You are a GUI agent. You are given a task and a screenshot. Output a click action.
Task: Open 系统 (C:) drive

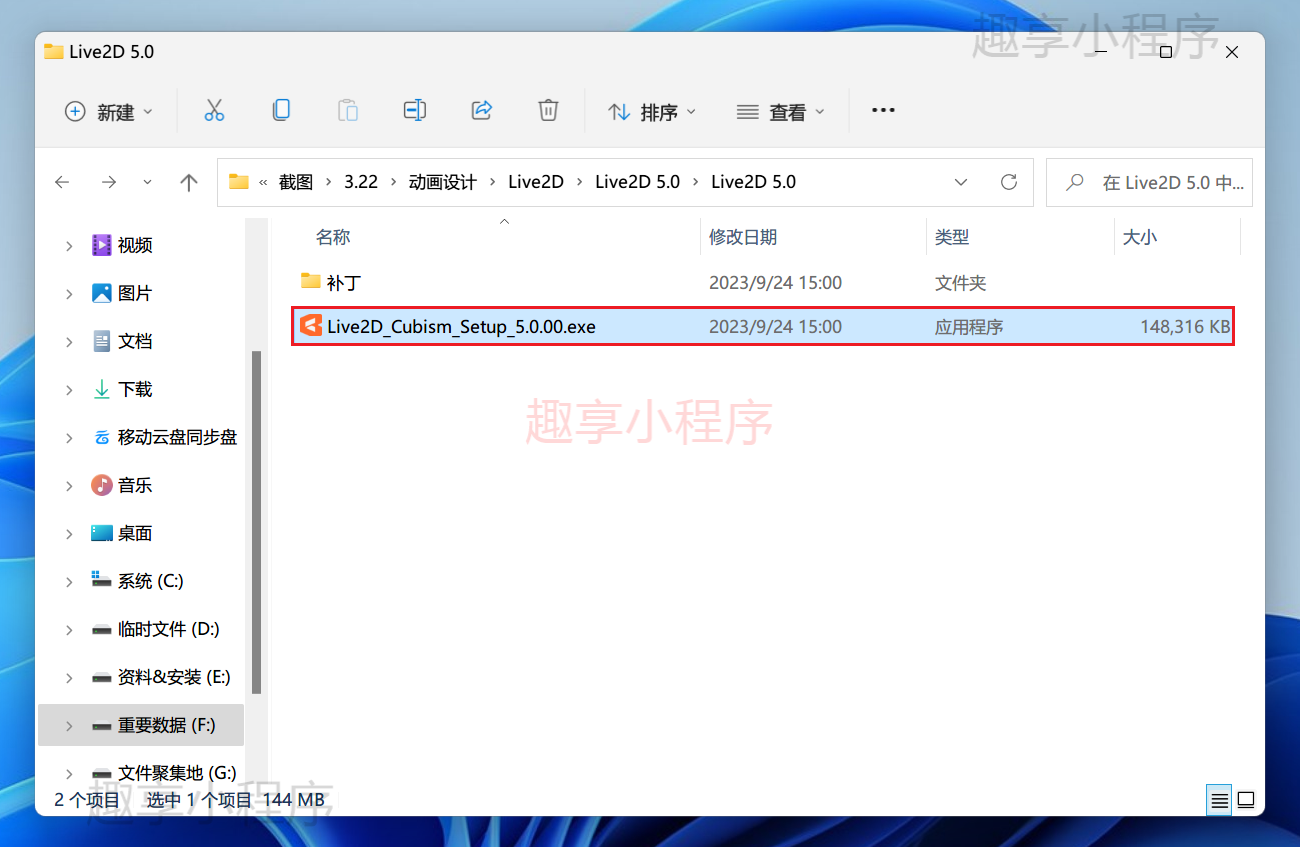pyautogui.click(x=150, y=581)
